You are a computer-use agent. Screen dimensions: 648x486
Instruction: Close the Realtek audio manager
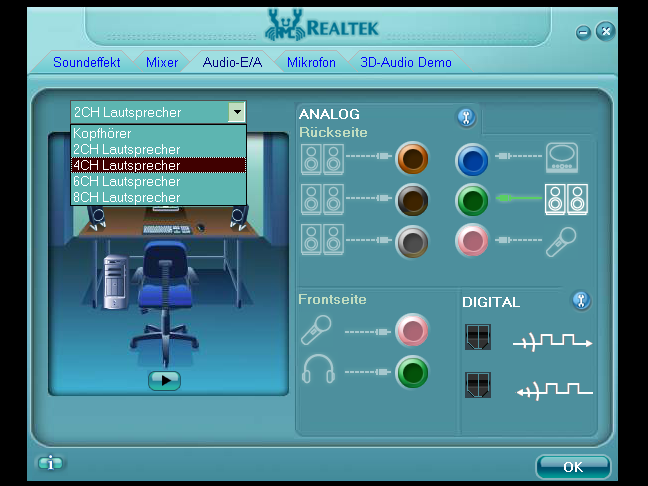pos(606,31)
